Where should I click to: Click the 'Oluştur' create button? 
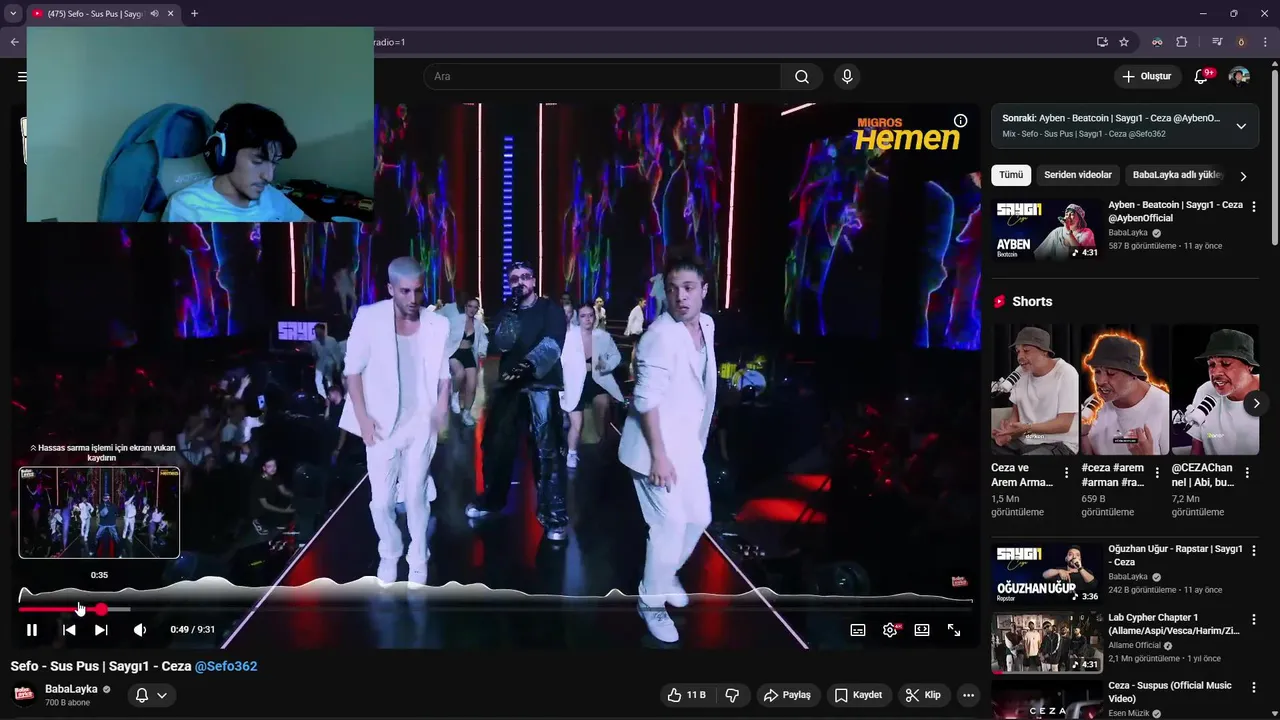1147,77
